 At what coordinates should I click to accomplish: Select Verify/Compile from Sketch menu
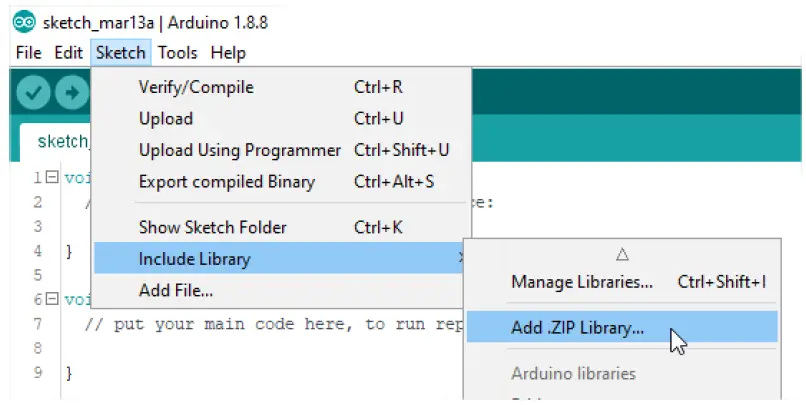196,87
